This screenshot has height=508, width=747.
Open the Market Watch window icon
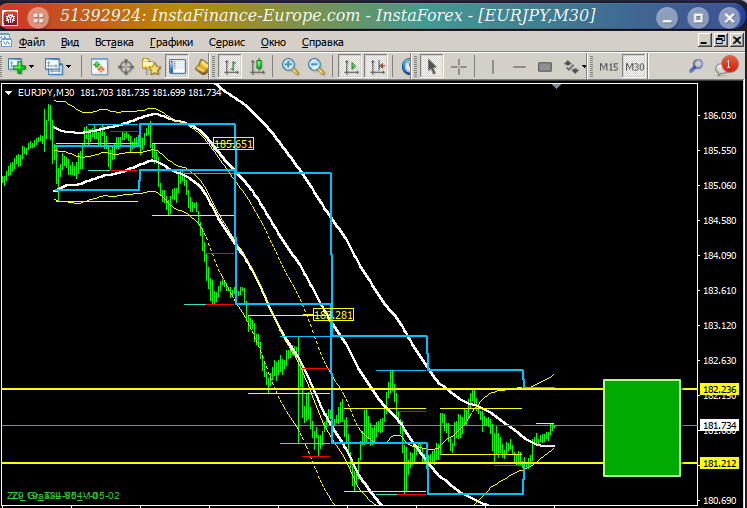tap(100, 66)
